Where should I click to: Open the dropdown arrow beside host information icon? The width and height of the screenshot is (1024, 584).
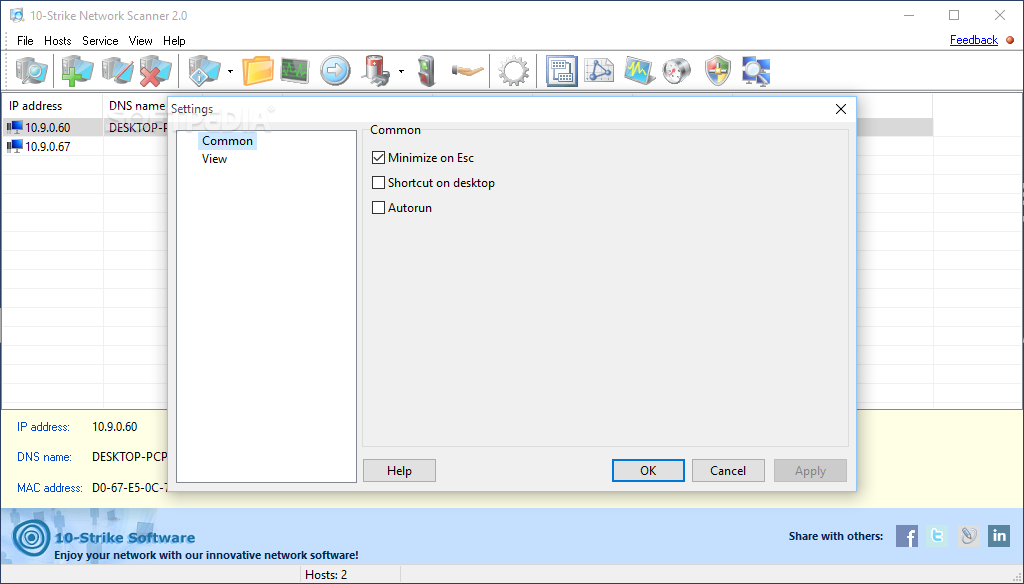pyautogui.click(x=230, y=71)
